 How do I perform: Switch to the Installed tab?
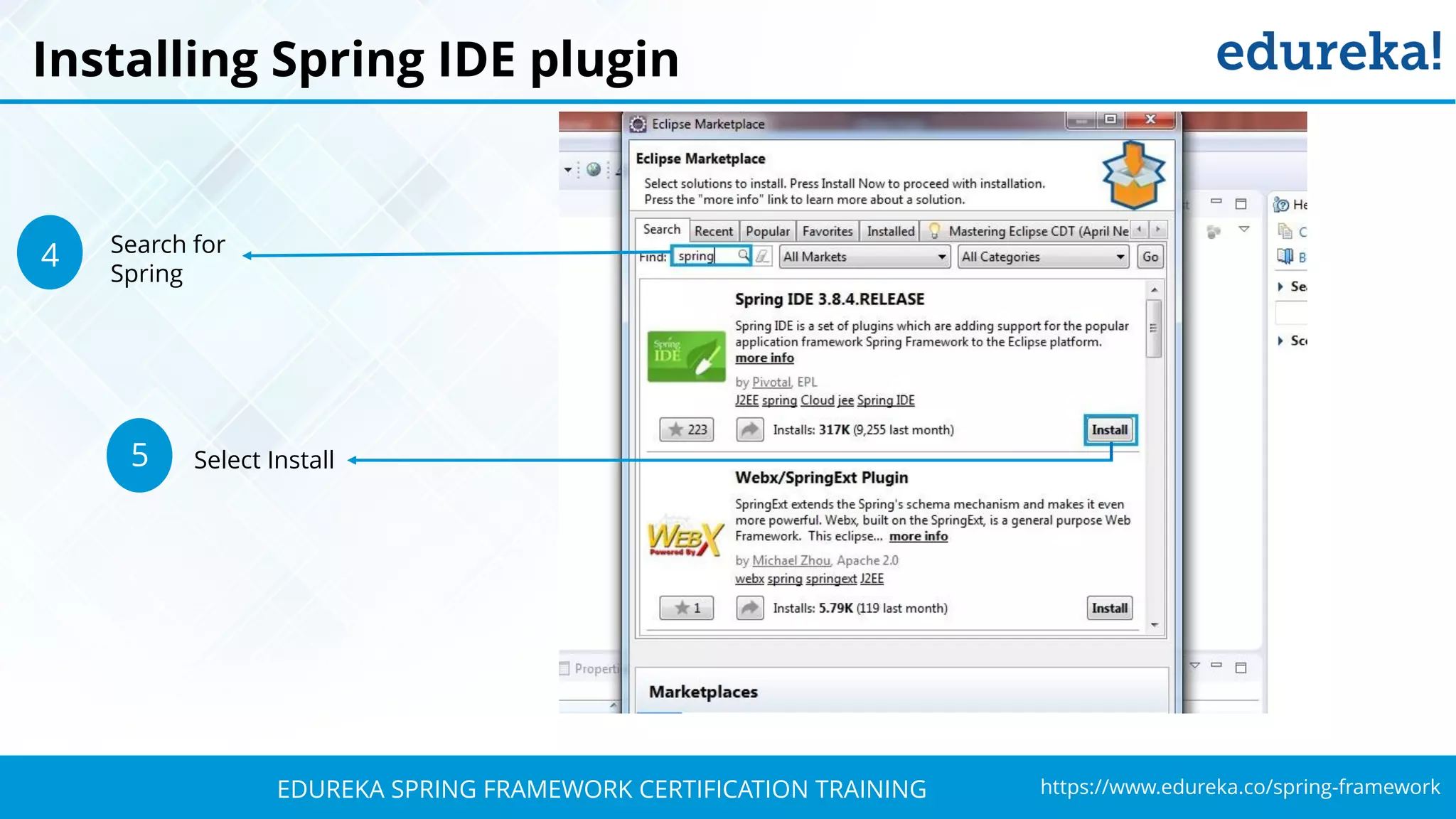[x=891, y=231]
